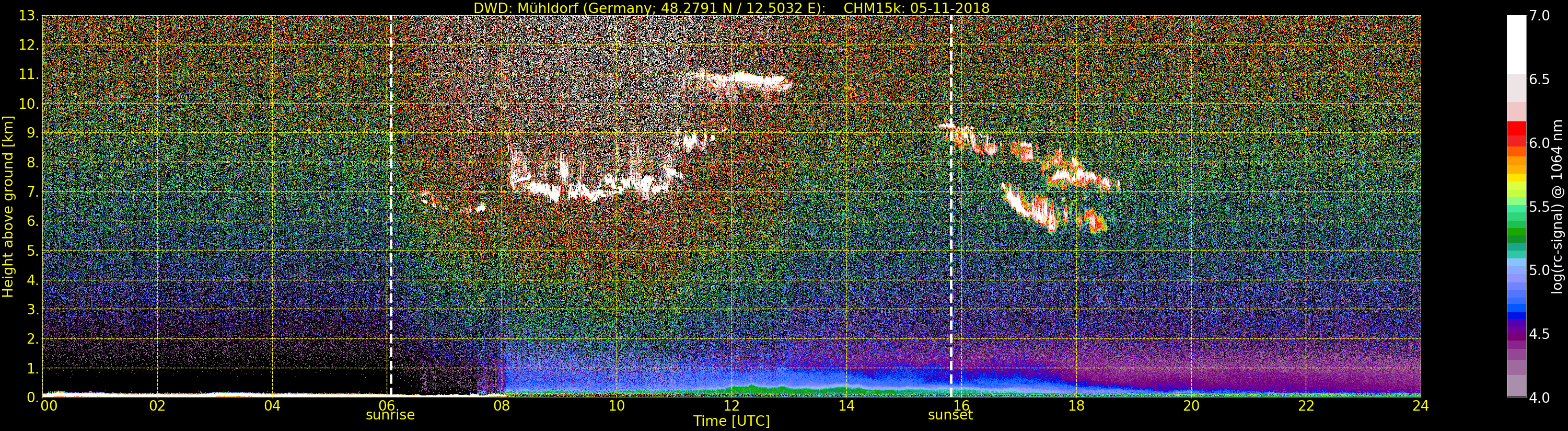This screenshot has width=1568, height=431.
Task: Click the time axis tick label 06
Action: 387,405
